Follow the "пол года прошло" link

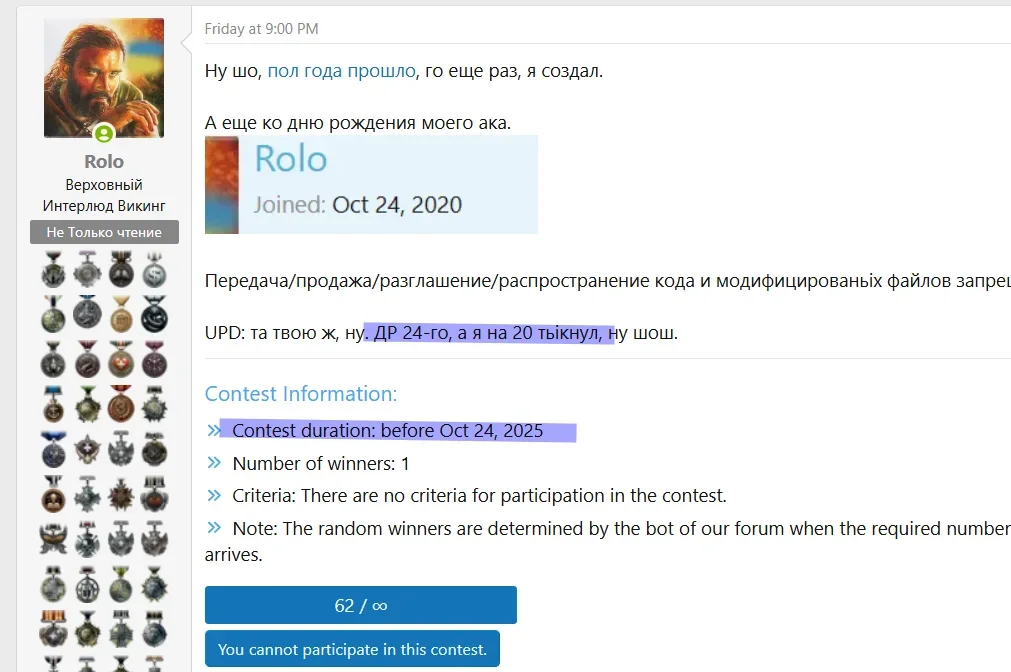341,71
